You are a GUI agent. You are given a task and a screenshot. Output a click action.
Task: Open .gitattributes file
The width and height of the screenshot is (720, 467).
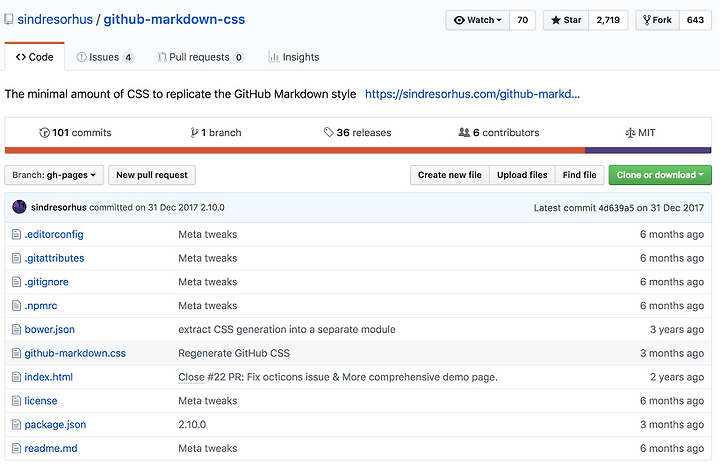(54, 259)
